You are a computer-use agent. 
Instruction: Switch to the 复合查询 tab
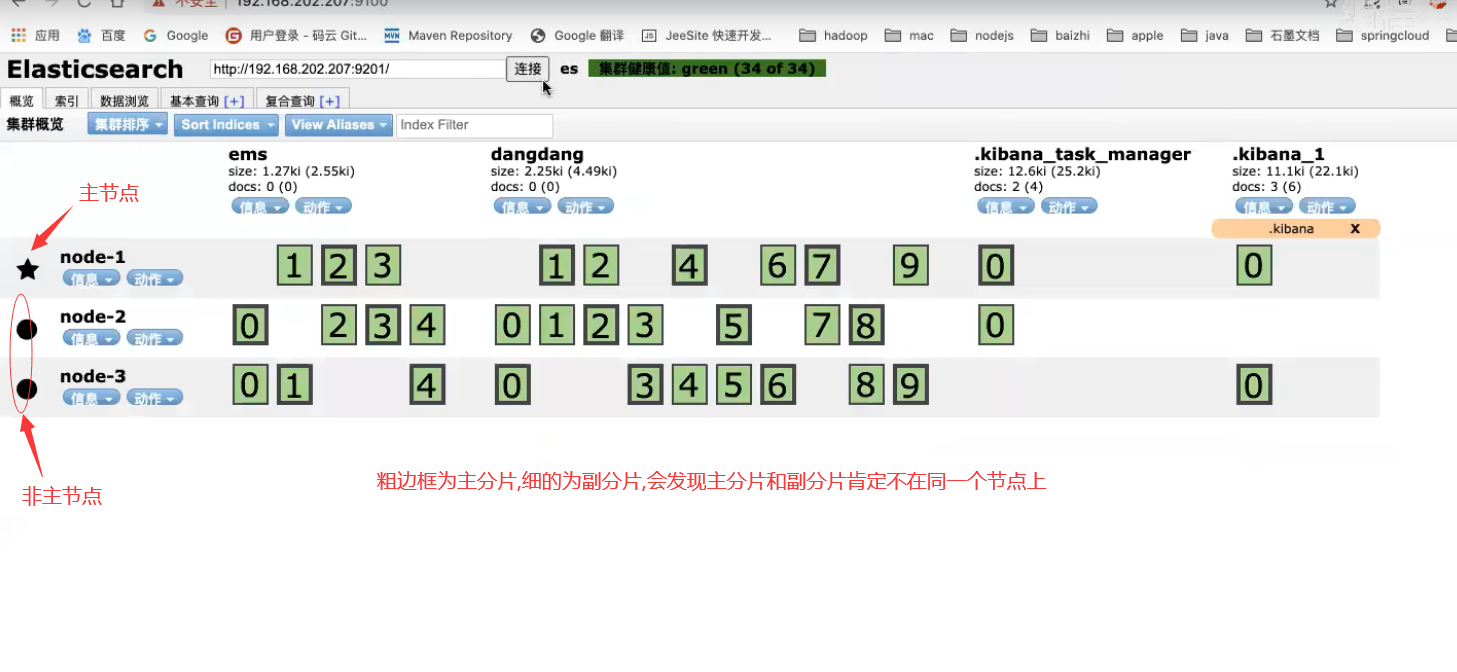click(301, 101)
